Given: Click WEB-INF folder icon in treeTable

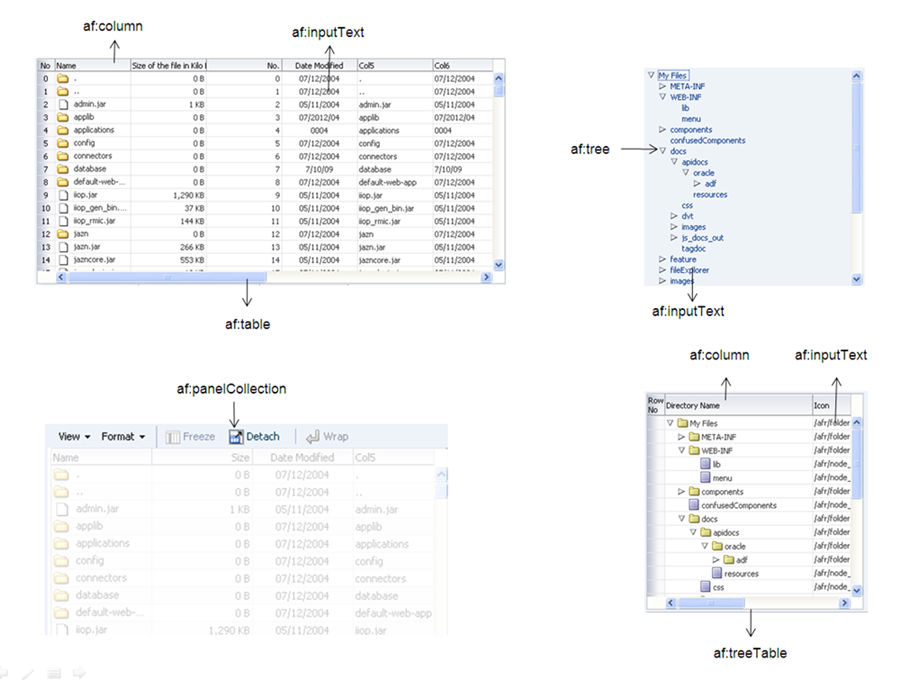Looking at the screenshot, I should (694, 450).
